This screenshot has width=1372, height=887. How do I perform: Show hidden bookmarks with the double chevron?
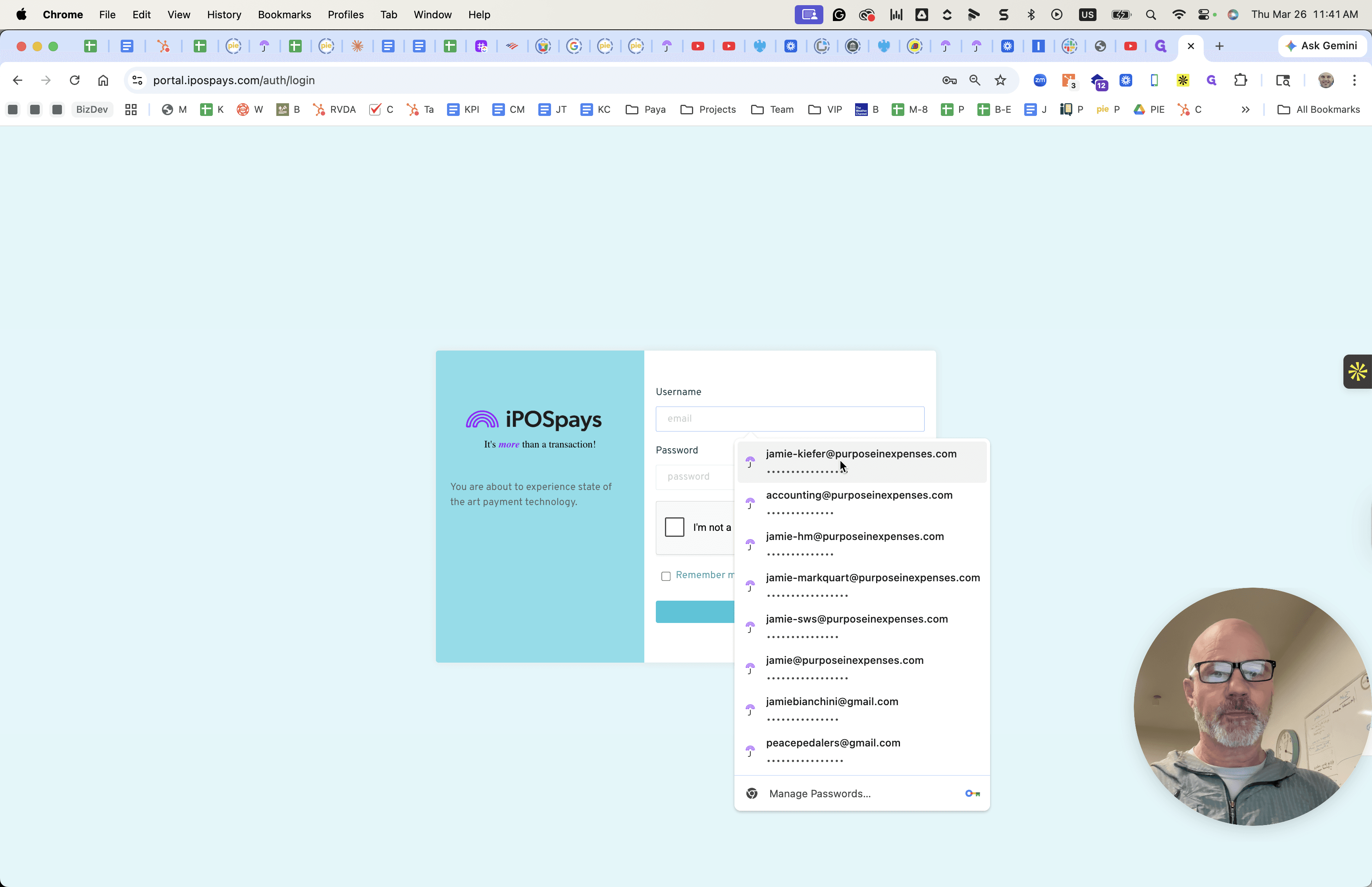(1245, 110)
